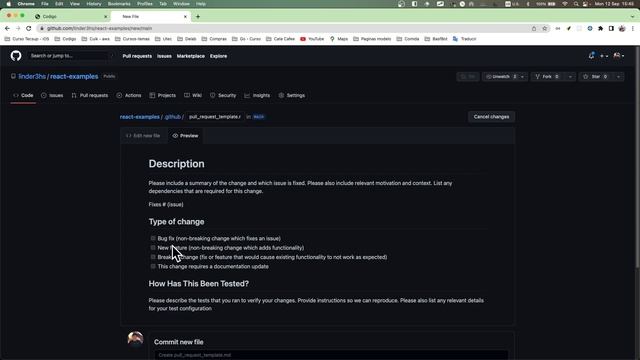Select the Preview tab
640x360 pixels.
pyautogui.click(x=185, y=136)
